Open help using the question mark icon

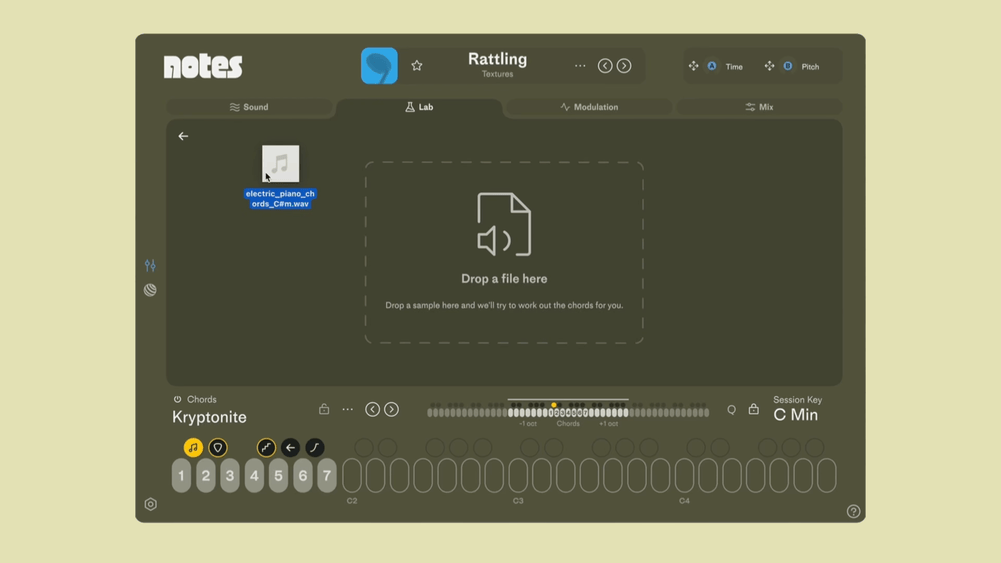click(853, 511)
